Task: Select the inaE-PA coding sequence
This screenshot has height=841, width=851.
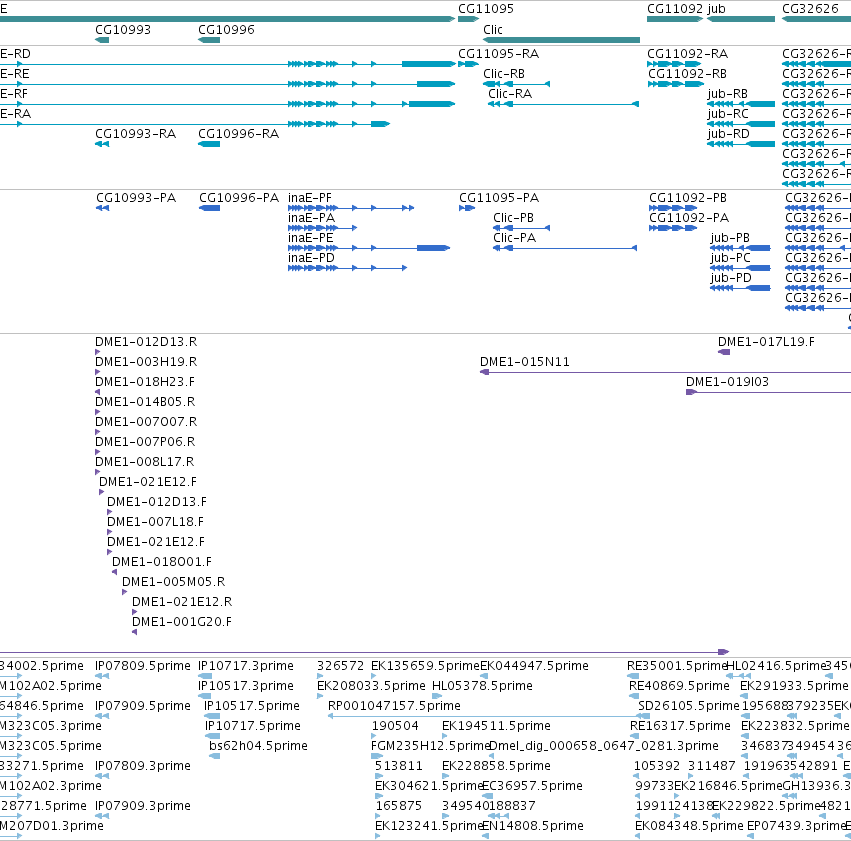Action: tap(322, 228)
